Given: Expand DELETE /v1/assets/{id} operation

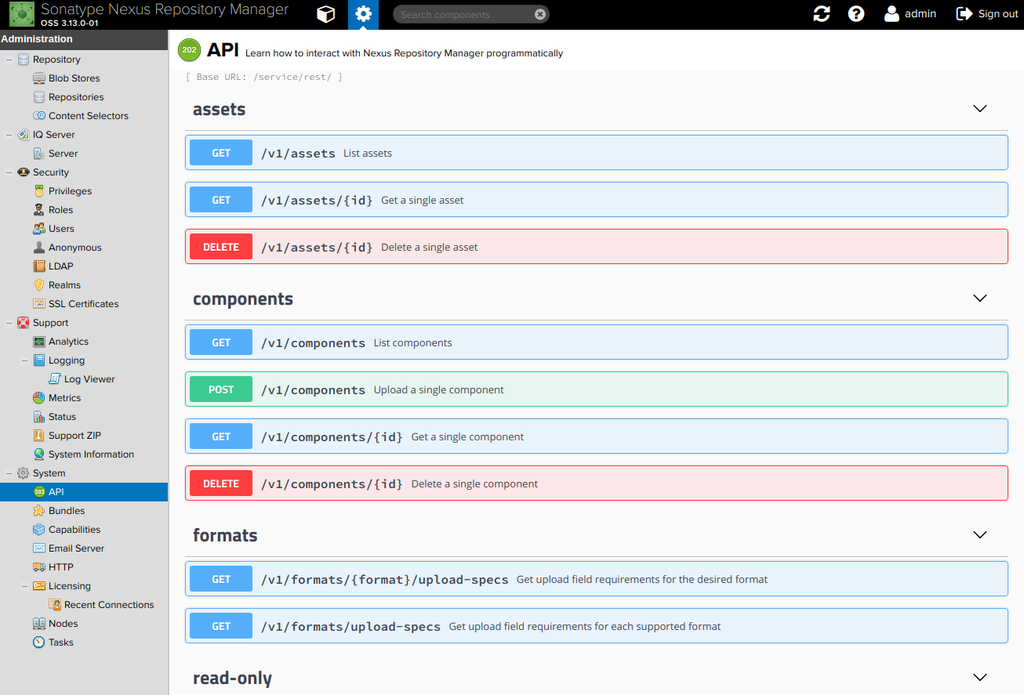Looking at the screenshot, I should (596, 247).
